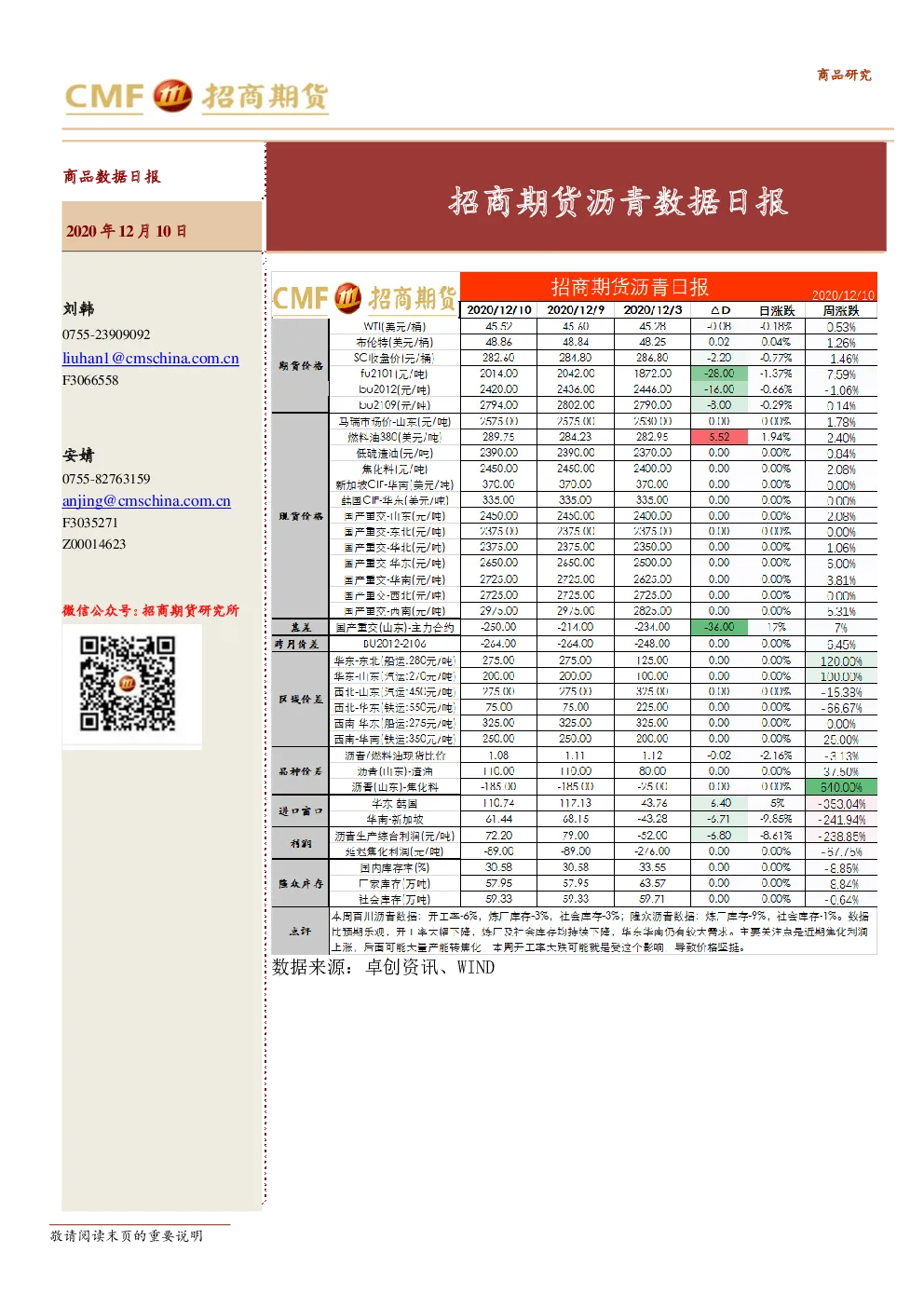Viewport: 924px width, 1307px height.
Task: Click the '国内库存率(%)' row label
Action: tap(395, 867)
